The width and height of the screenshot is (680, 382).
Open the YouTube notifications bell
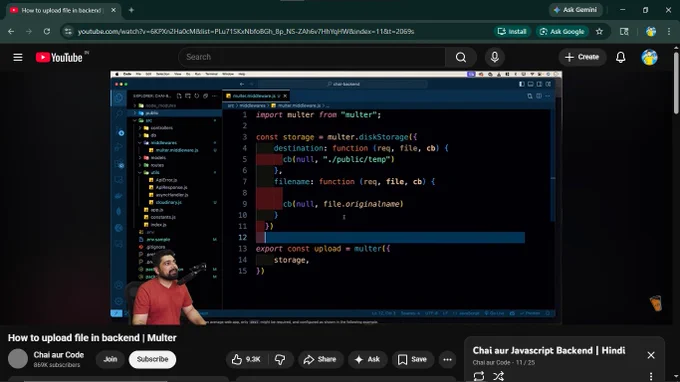point(621,57)
